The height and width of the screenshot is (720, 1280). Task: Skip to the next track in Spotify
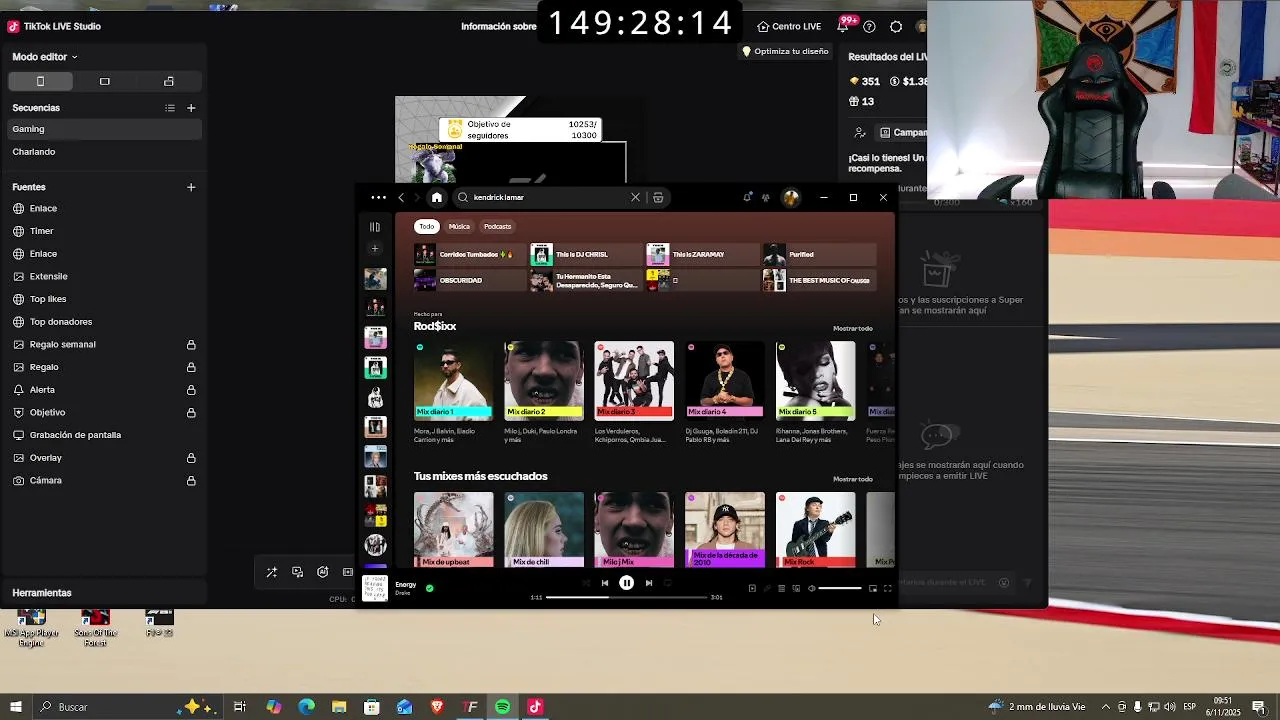[649, 583]
